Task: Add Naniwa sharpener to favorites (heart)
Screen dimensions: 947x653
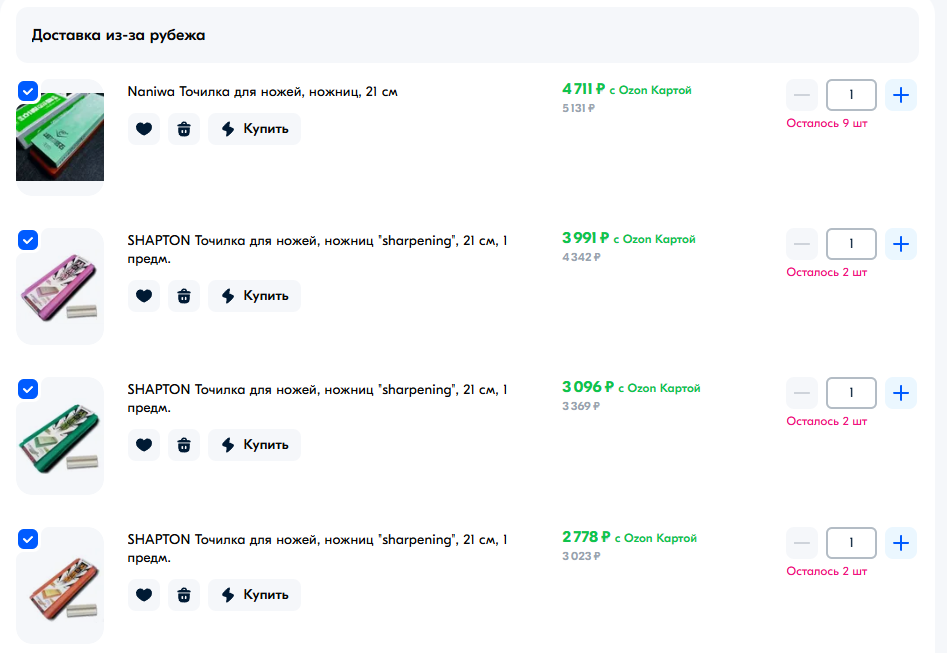Action: click(x=144, y=129)
